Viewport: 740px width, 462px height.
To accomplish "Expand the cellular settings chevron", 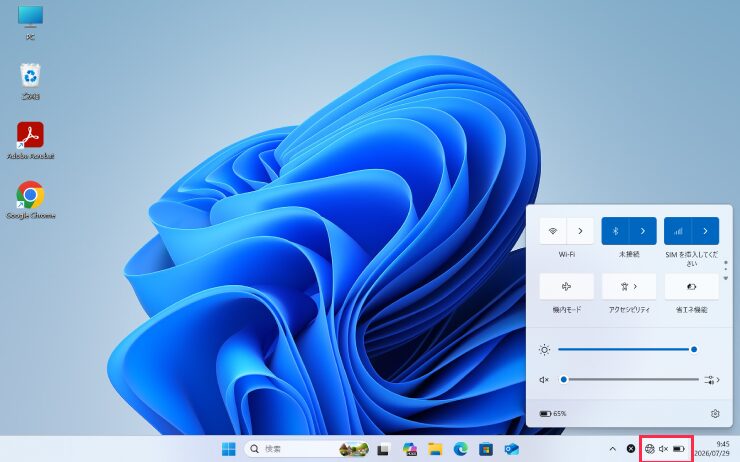I will point(706,231).
